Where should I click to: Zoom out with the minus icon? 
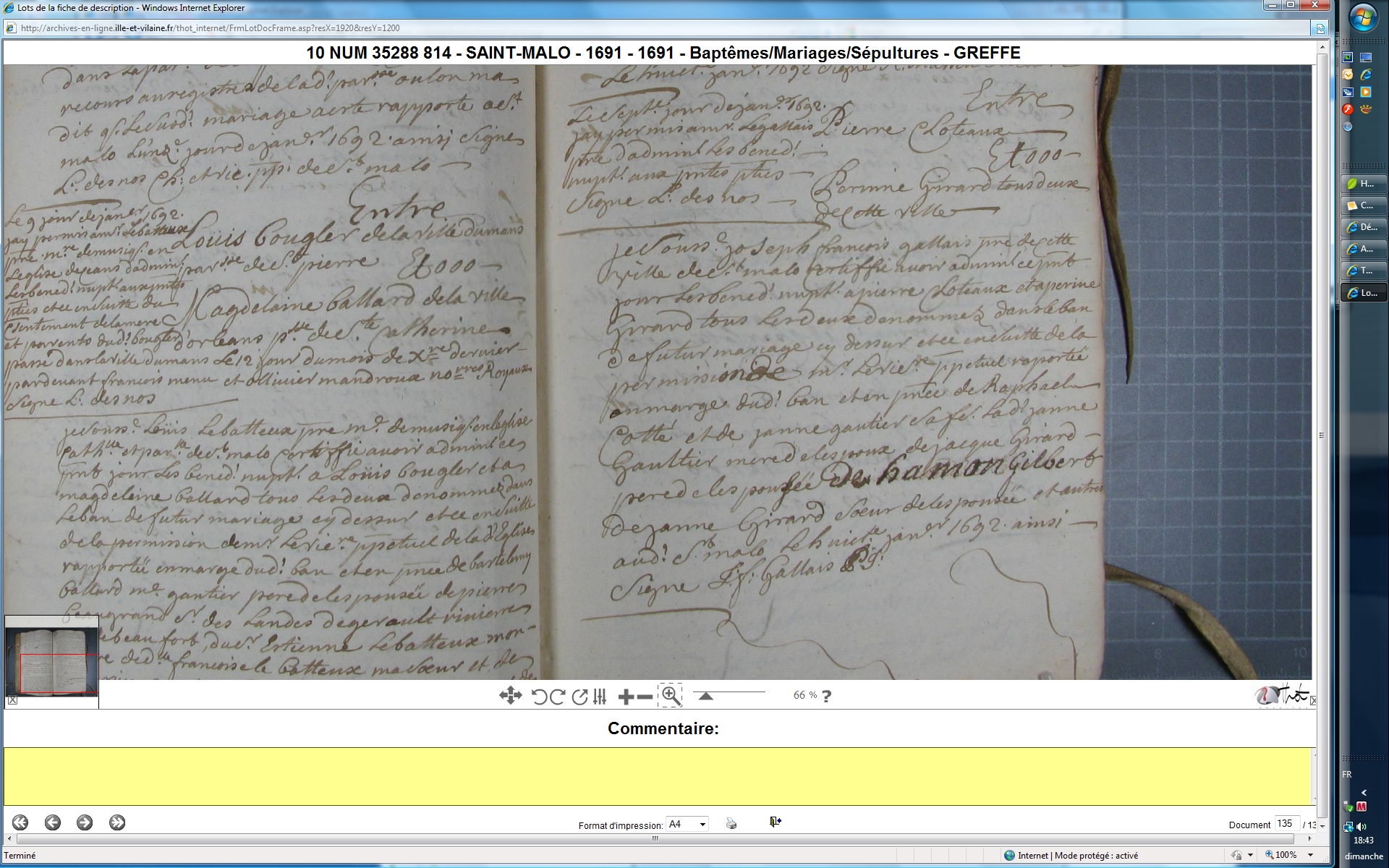[645, 697]
